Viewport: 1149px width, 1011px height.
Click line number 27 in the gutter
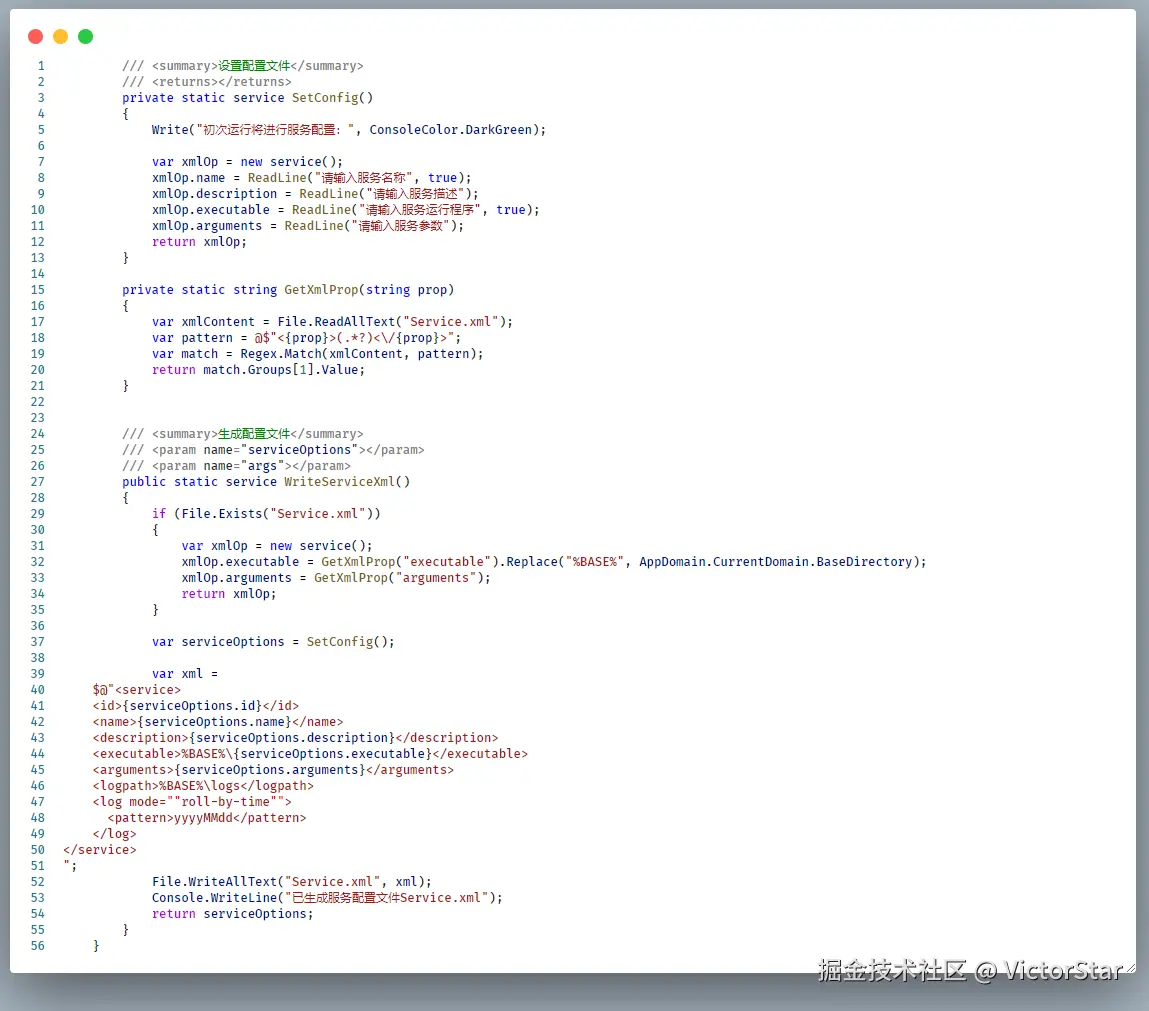tap(37, 483)
